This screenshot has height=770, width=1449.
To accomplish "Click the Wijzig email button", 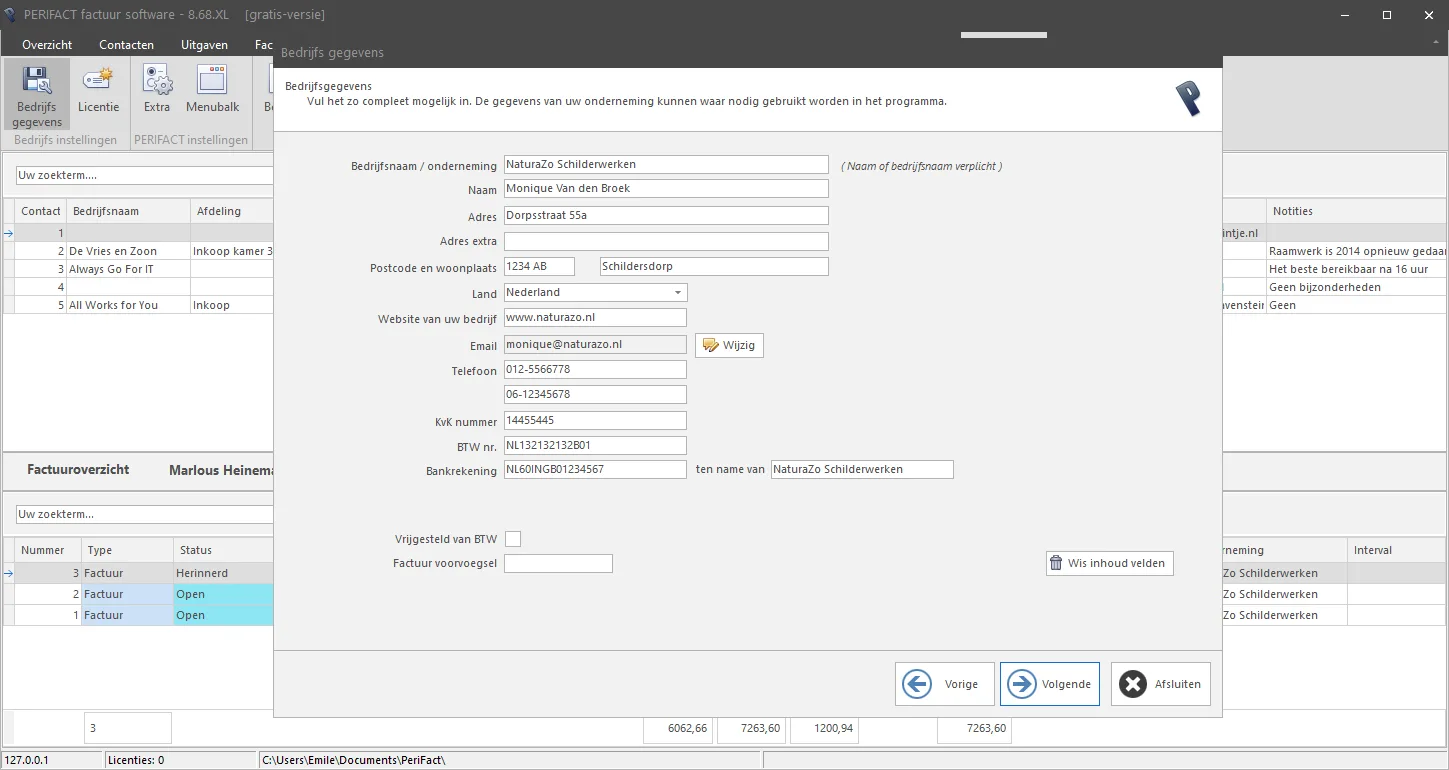I will pyautogui.click(x=729, y=345).
